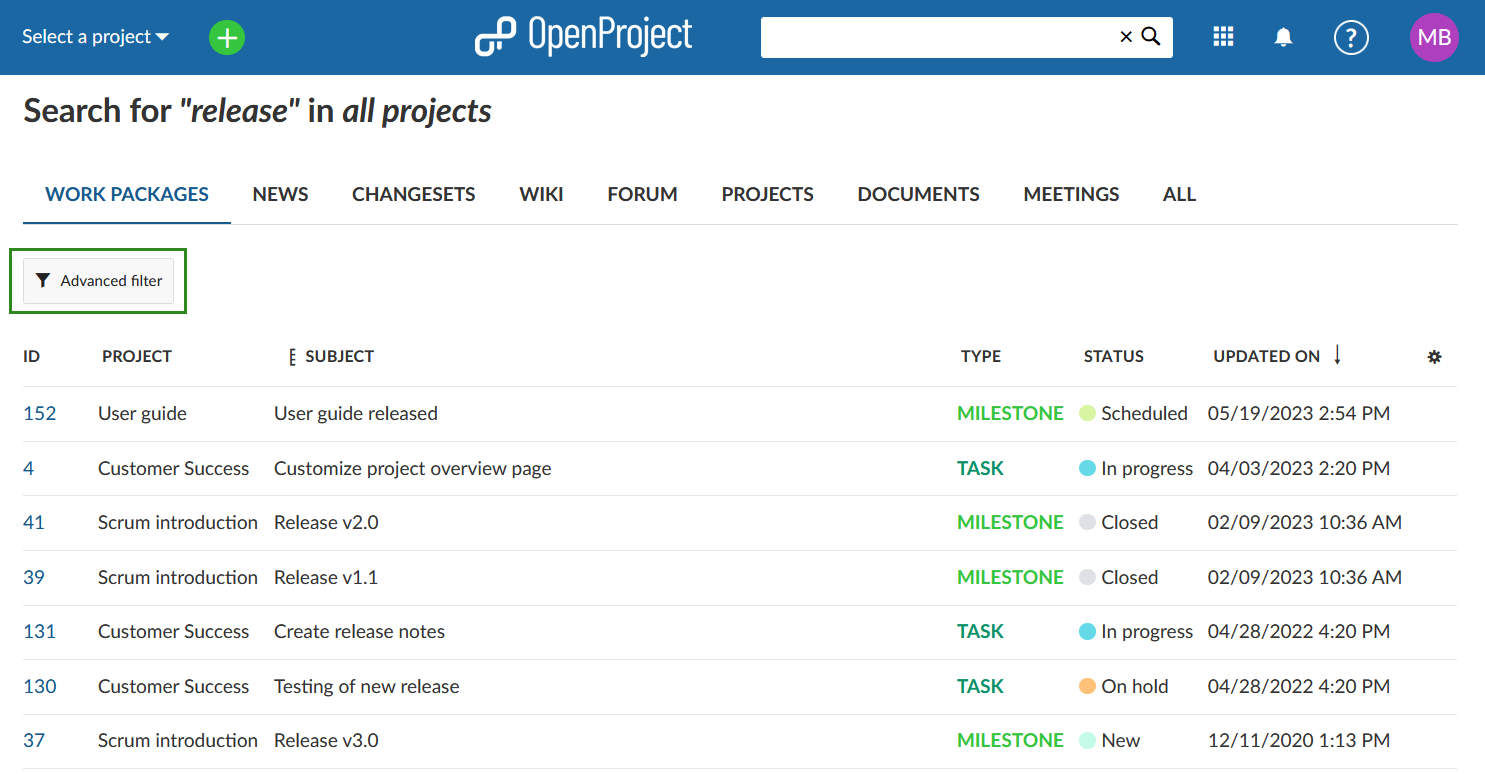Open work package ID 152
This screenshot has height=774, width=1485.
click(x=40, y=413)
